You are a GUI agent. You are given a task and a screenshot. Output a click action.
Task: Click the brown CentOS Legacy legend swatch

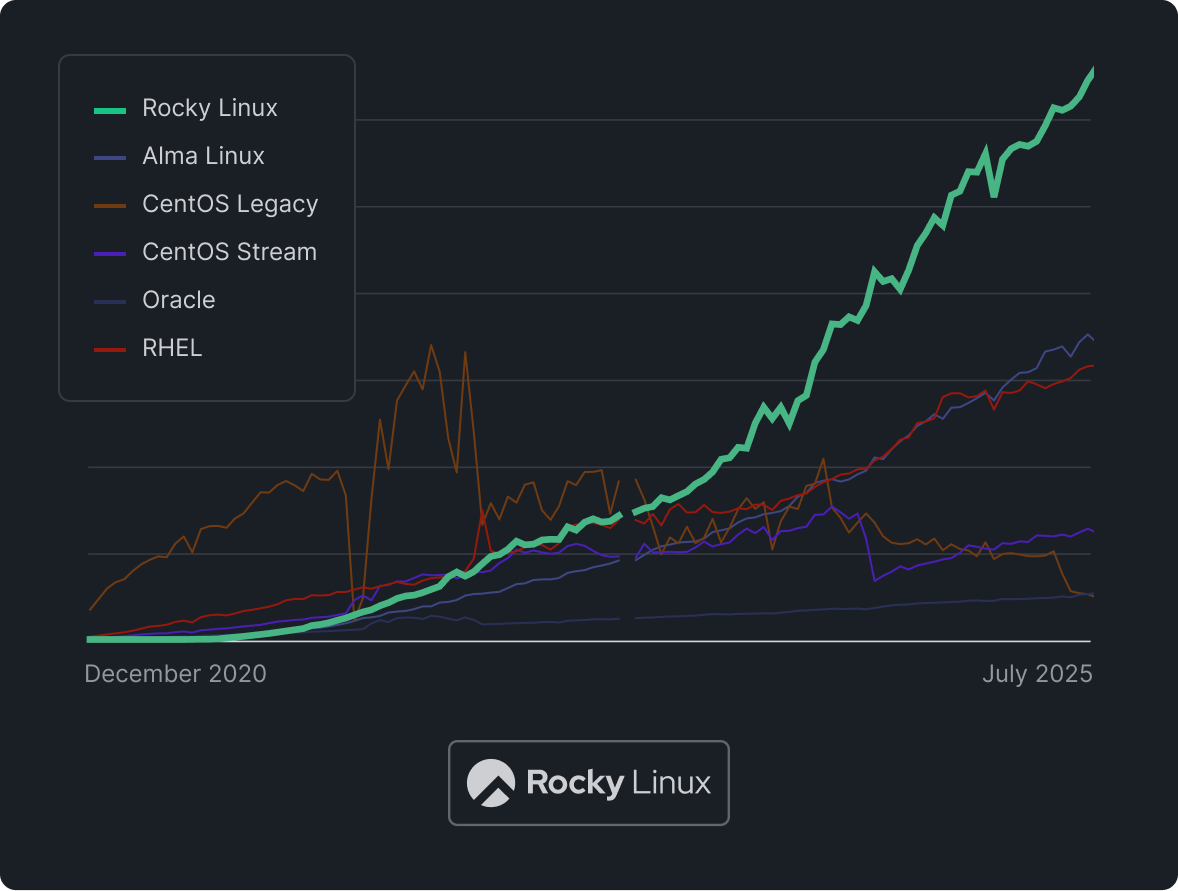[110, 207]
